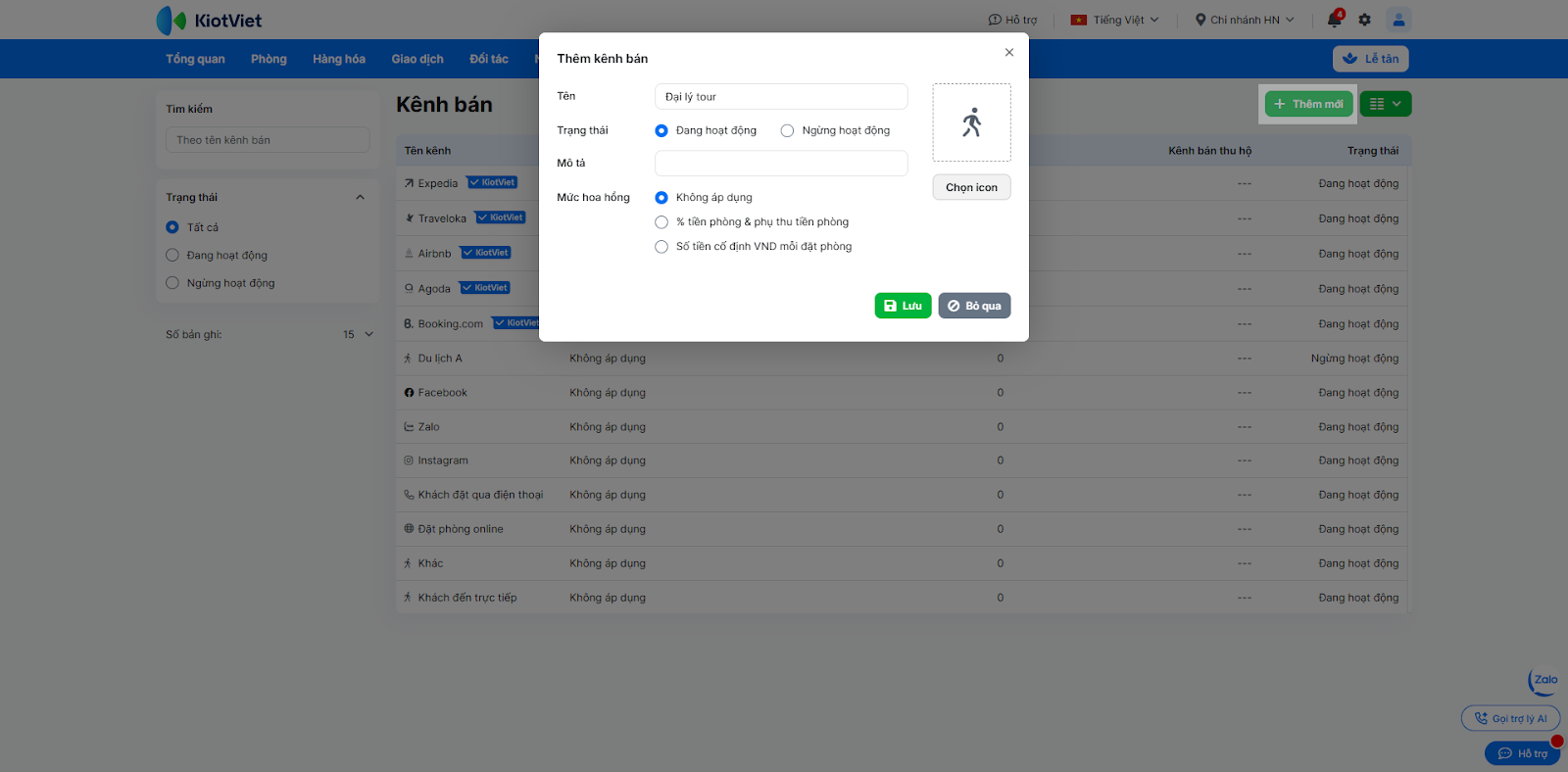Click the Instagram channel name
This screenshot has width=1568, height=772.
click(x=443, y=460)
